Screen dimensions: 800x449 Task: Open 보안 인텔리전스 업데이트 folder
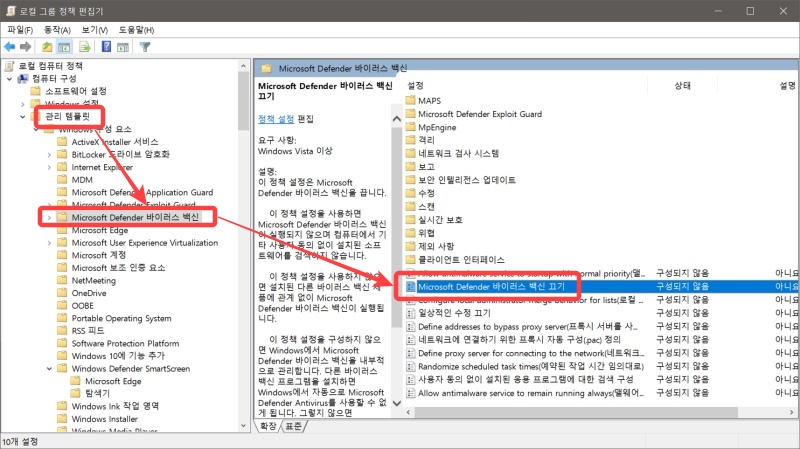pos(466,180)
